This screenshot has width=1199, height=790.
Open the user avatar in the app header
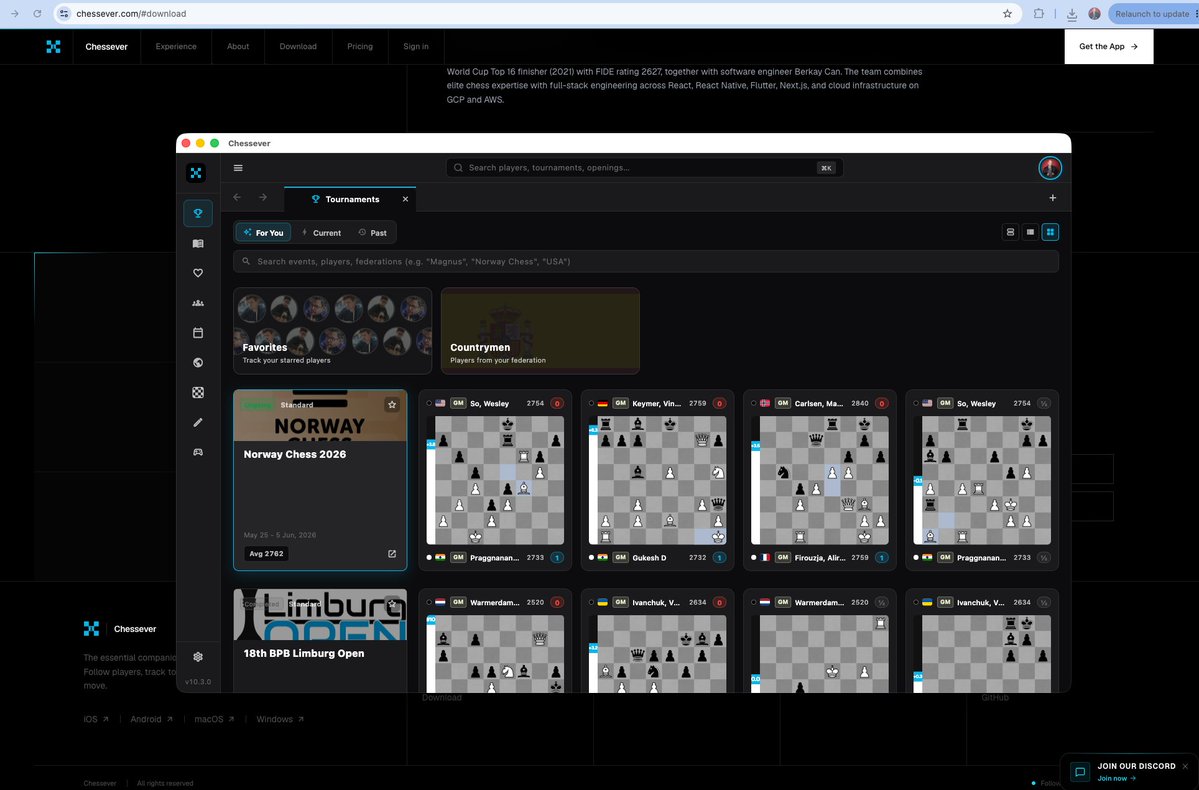click(1050, 168)
